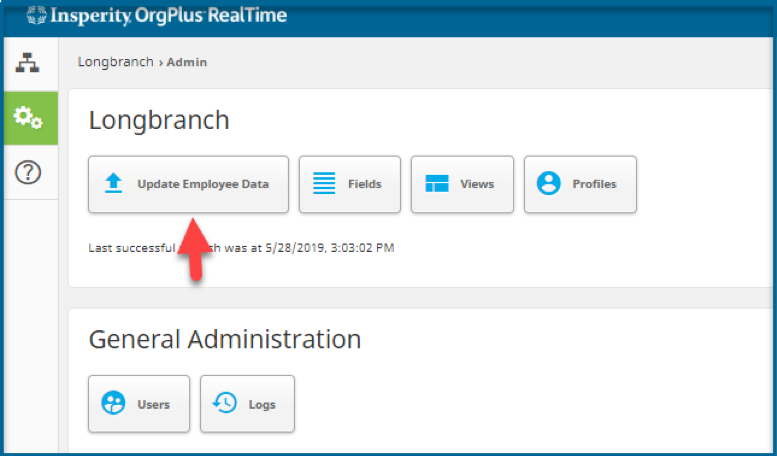Screen dimensions: 777x456
Task: Open the Users administration button
Action: pos(139,404)
